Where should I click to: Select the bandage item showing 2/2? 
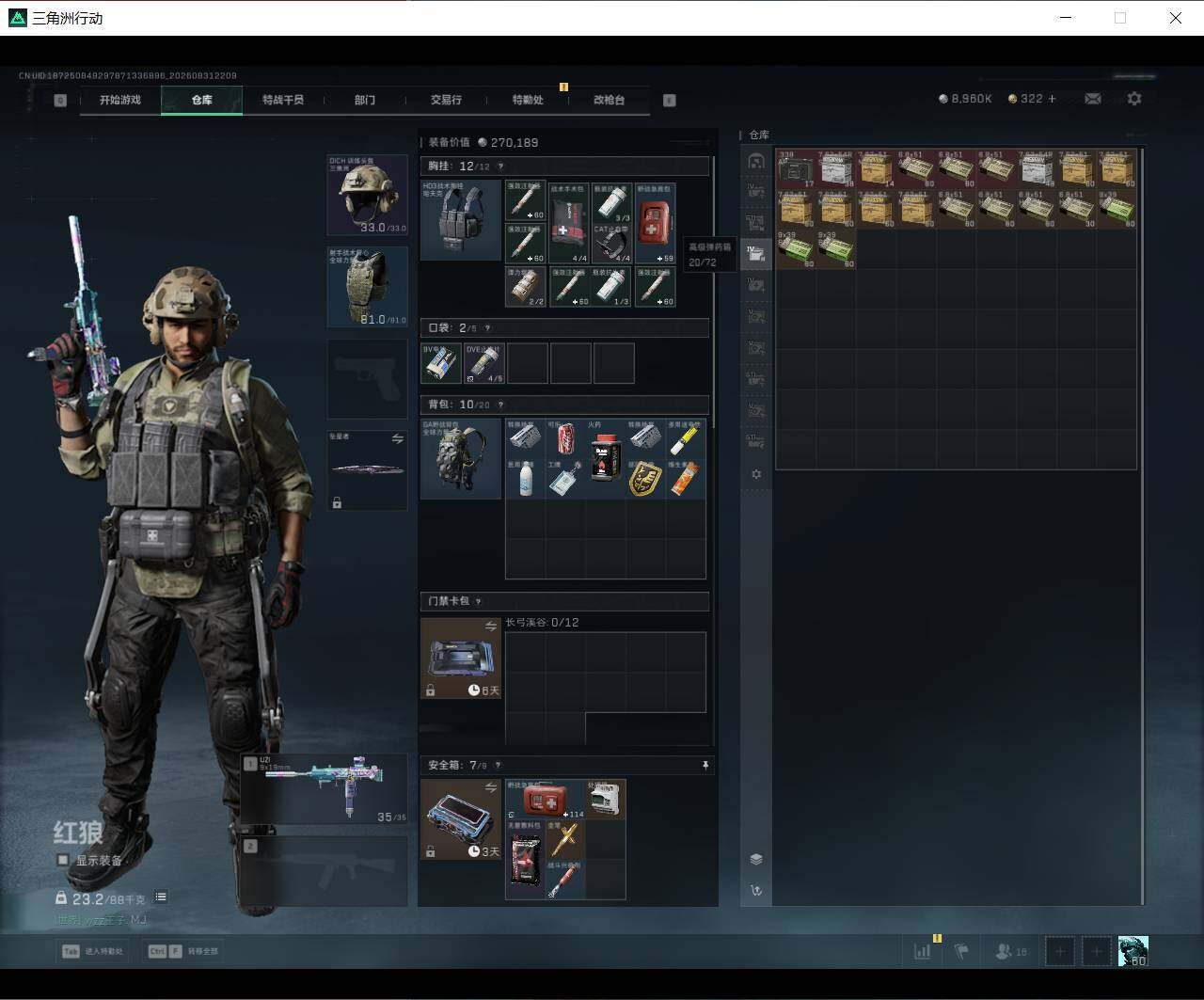pyautogui.click(x=526, y=287)
